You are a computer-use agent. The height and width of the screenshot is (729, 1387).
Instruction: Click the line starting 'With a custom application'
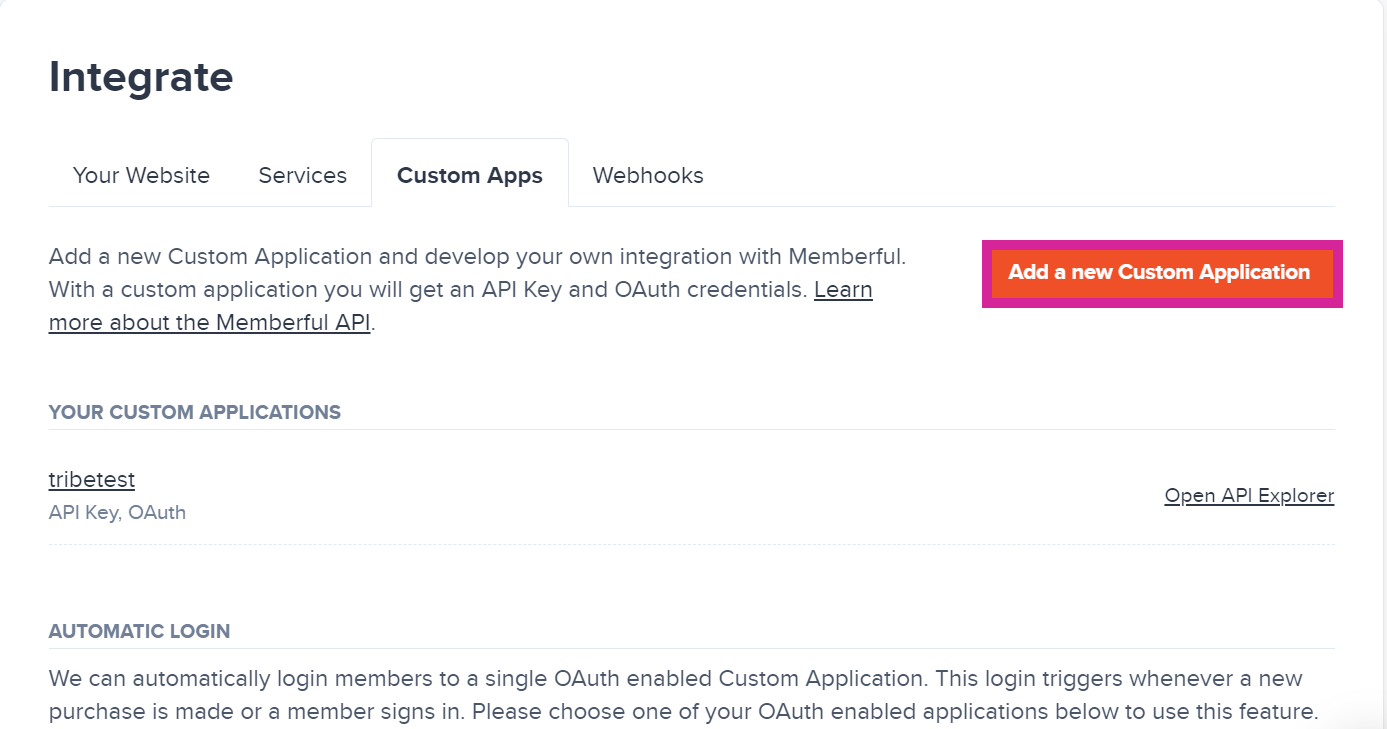430,290
